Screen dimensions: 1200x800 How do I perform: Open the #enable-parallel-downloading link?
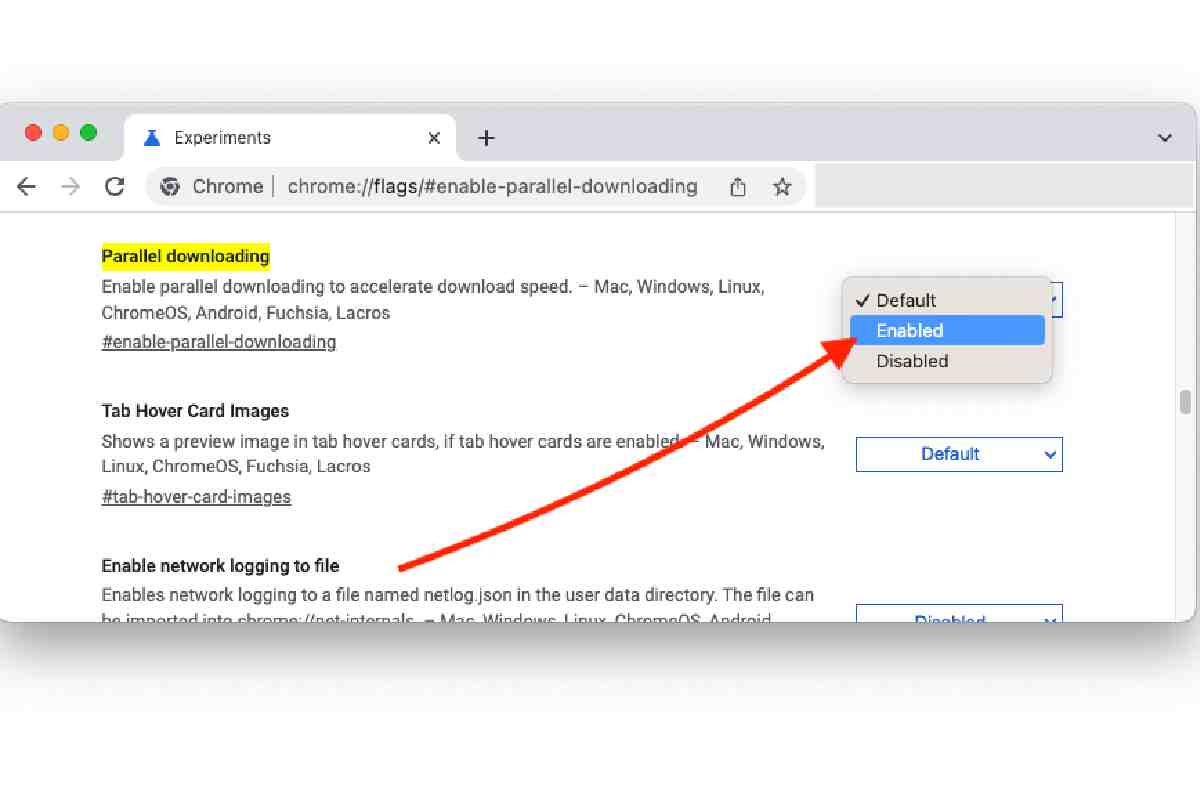coord(219,342)
